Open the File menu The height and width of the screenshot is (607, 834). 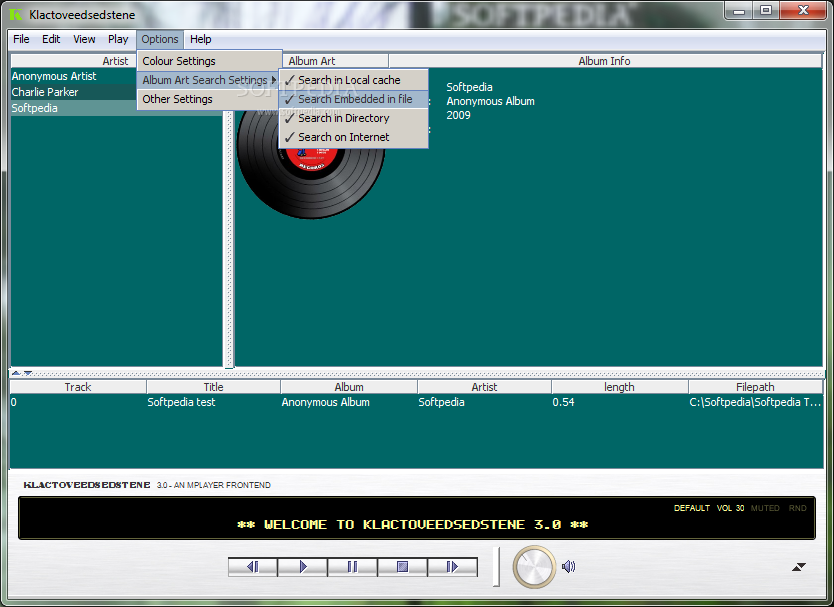(21, 39)
